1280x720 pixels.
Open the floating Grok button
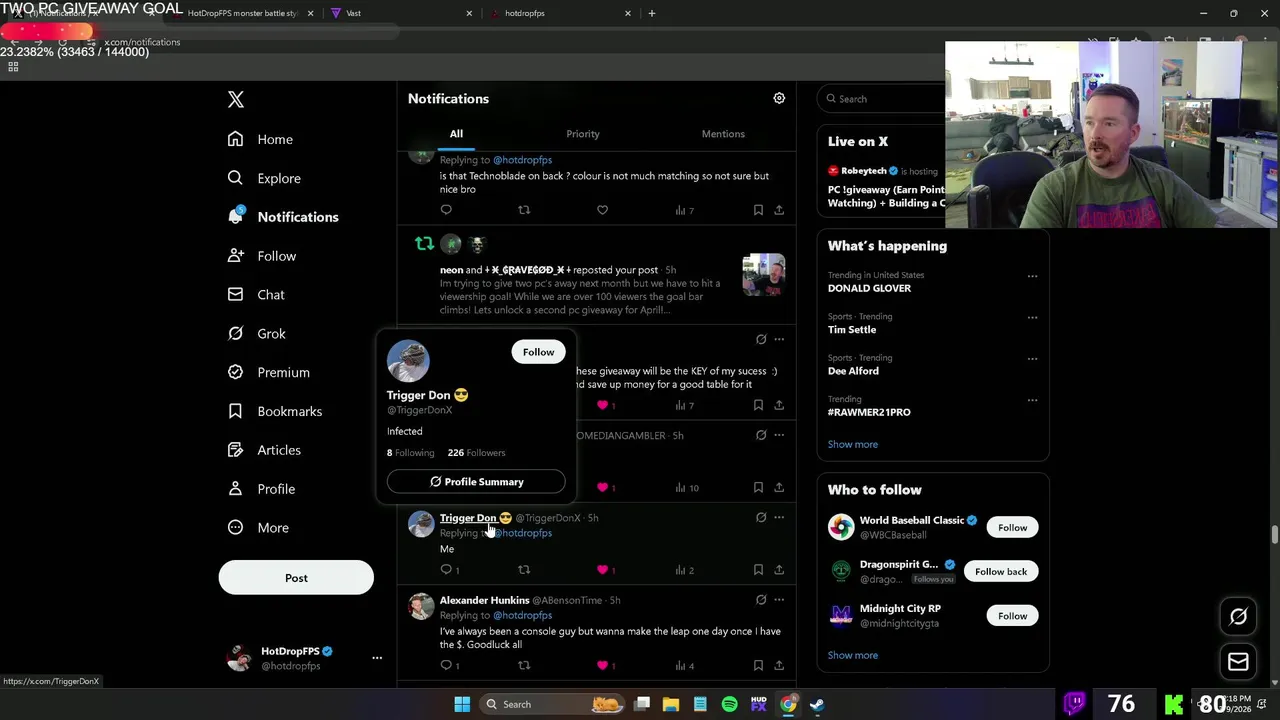pos(1238,617)
